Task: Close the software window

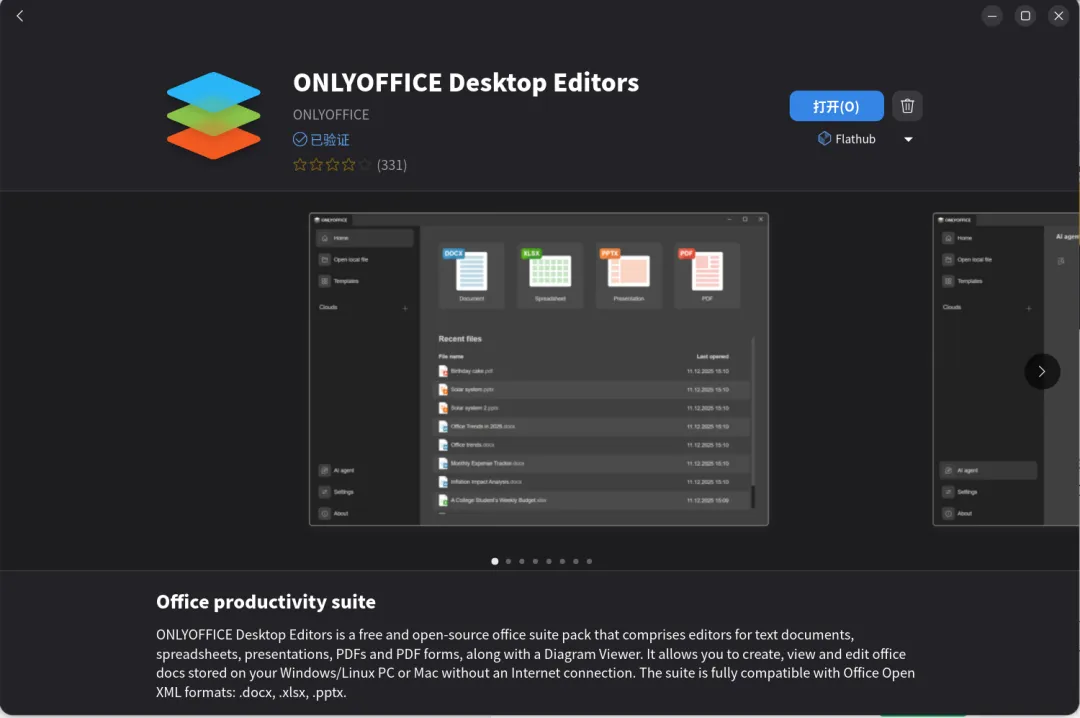Action: tap(1059, 16)
